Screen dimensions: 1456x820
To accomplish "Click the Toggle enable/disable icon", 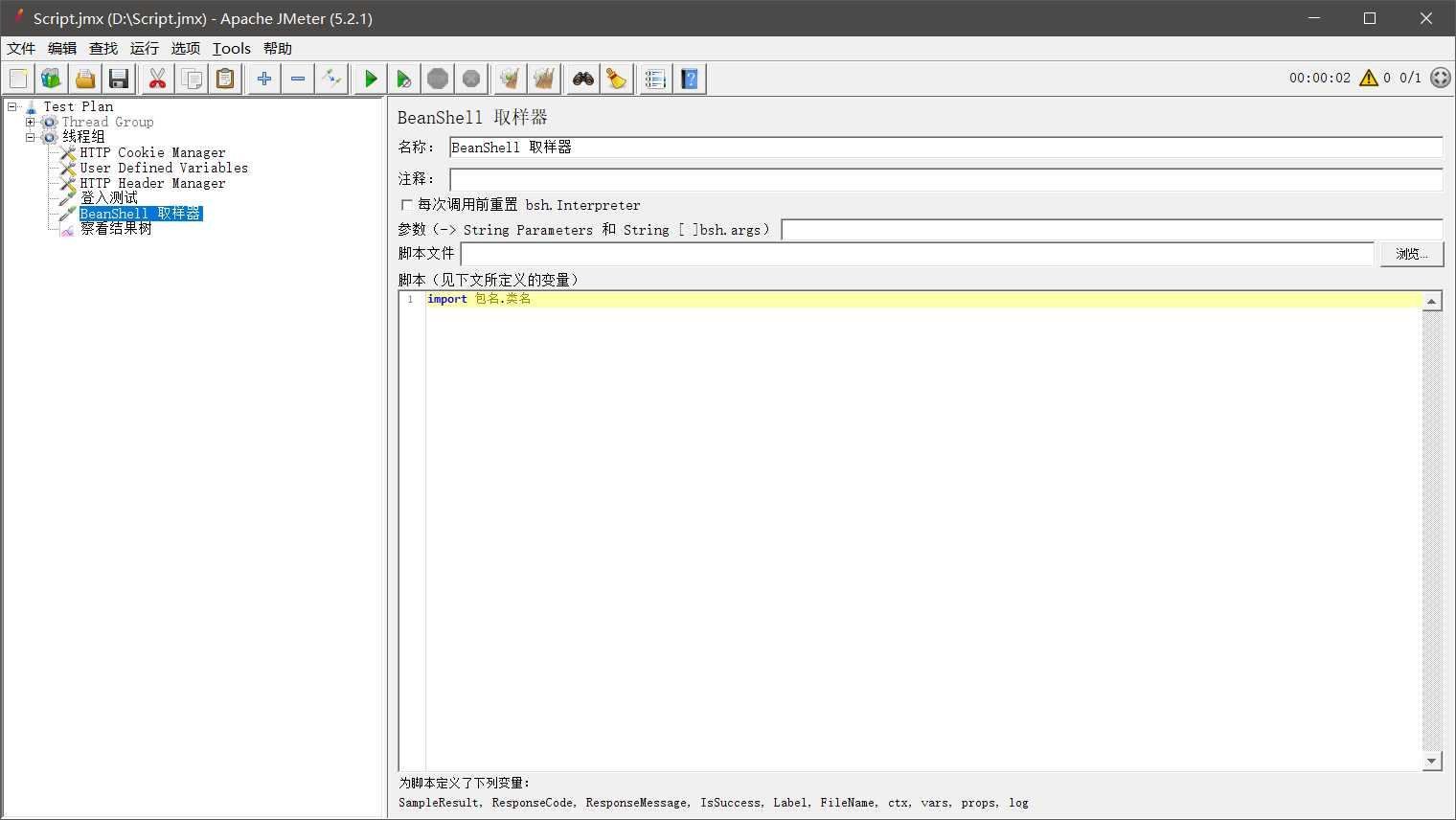I will (x=331, y=79).
